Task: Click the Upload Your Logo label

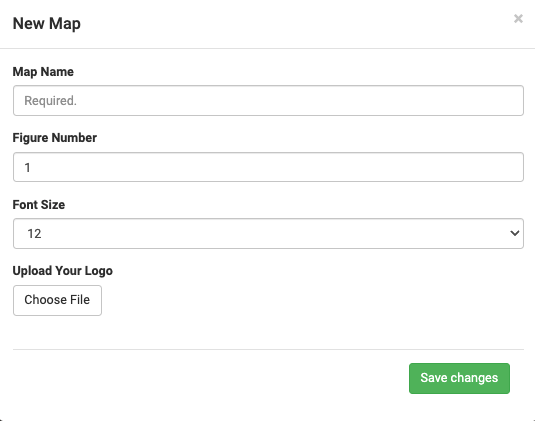Action: [62, 271]
